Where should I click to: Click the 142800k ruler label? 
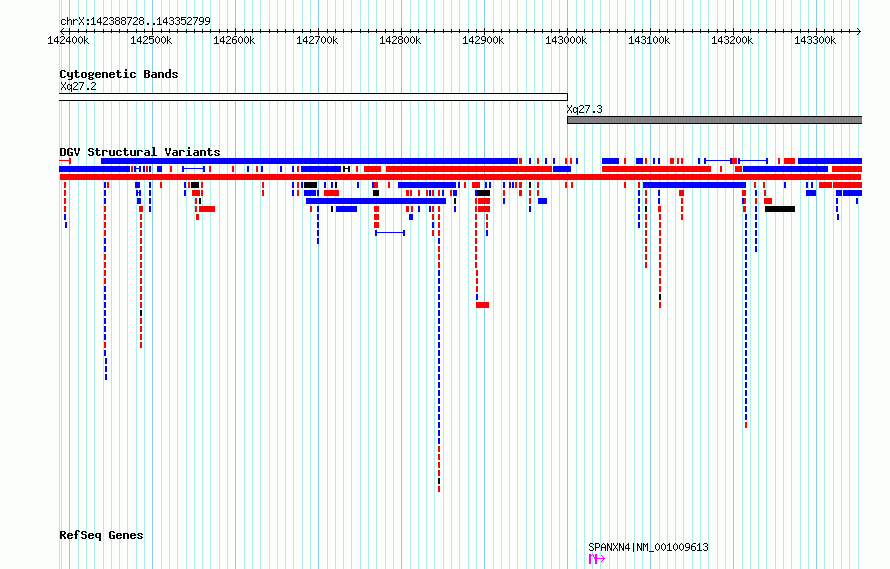400,40
